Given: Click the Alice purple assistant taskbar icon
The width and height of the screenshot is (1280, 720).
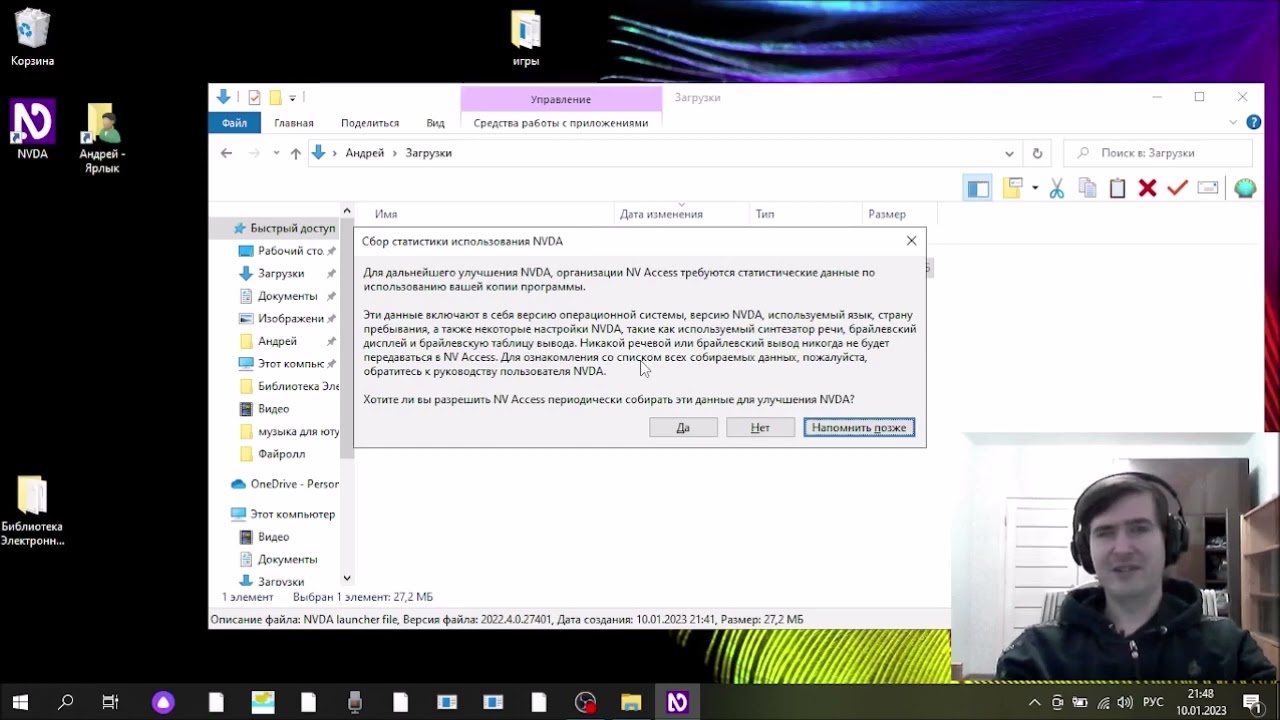Looking at the screenshot, I should (163, 702).
